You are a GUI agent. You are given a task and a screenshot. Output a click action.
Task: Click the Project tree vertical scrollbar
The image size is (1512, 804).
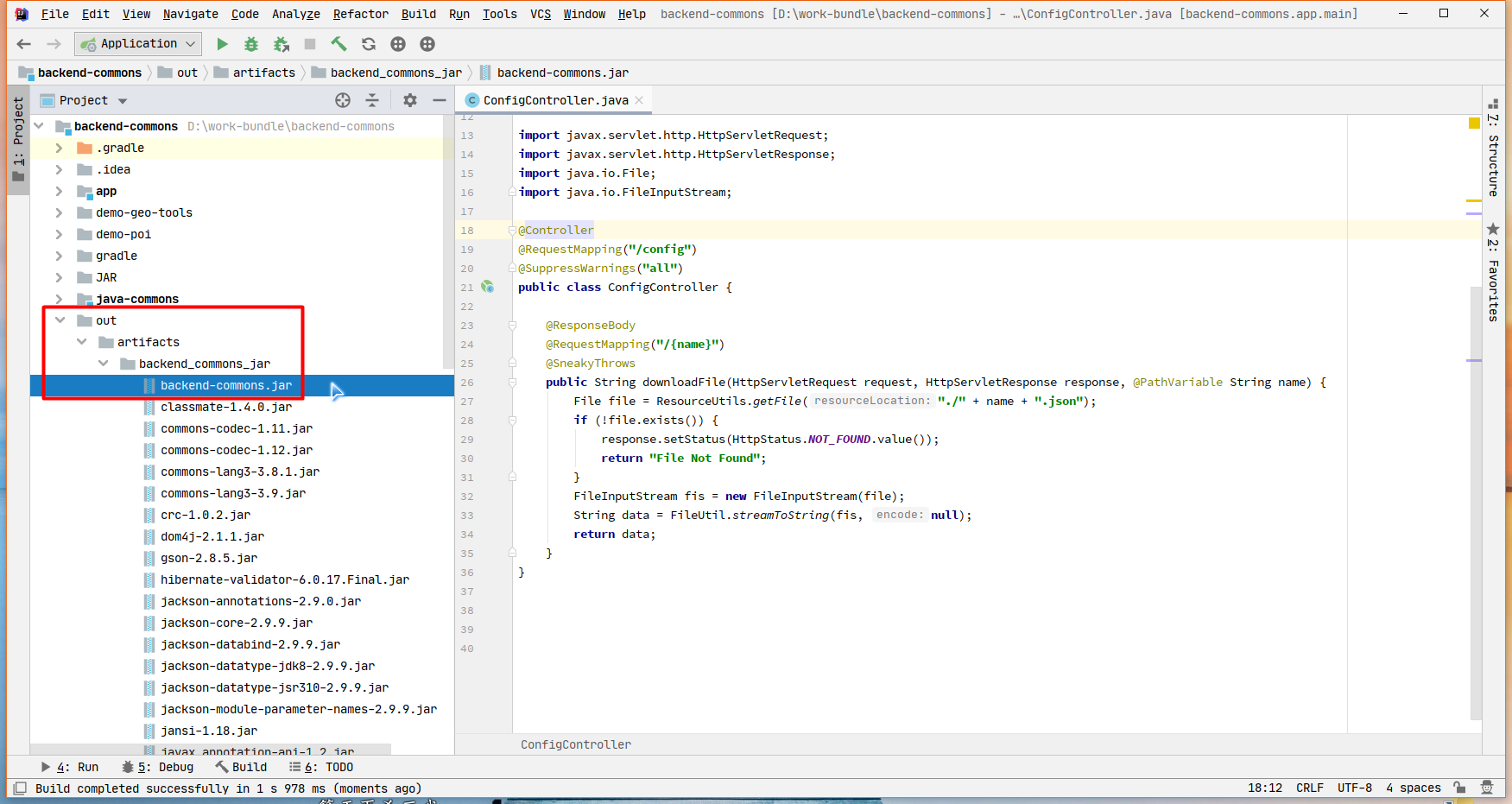pos(448,242)
